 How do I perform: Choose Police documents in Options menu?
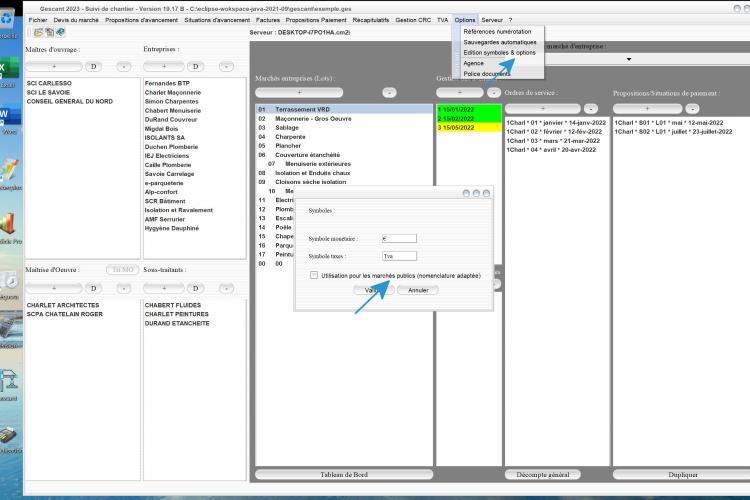[487, 74]
